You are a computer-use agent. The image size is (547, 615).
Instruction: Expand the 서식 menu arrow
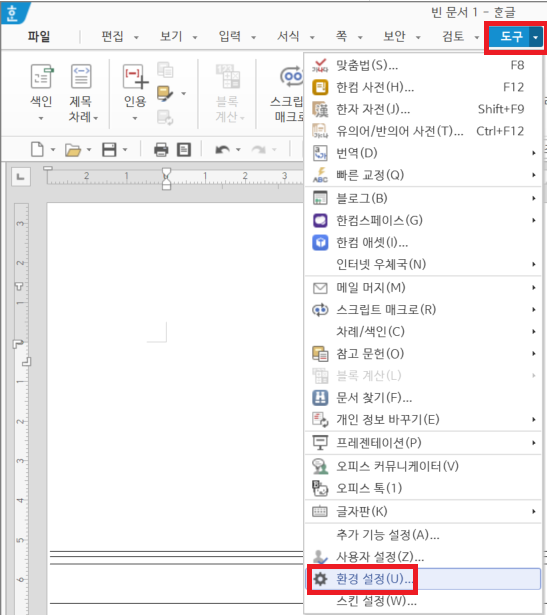313,38
